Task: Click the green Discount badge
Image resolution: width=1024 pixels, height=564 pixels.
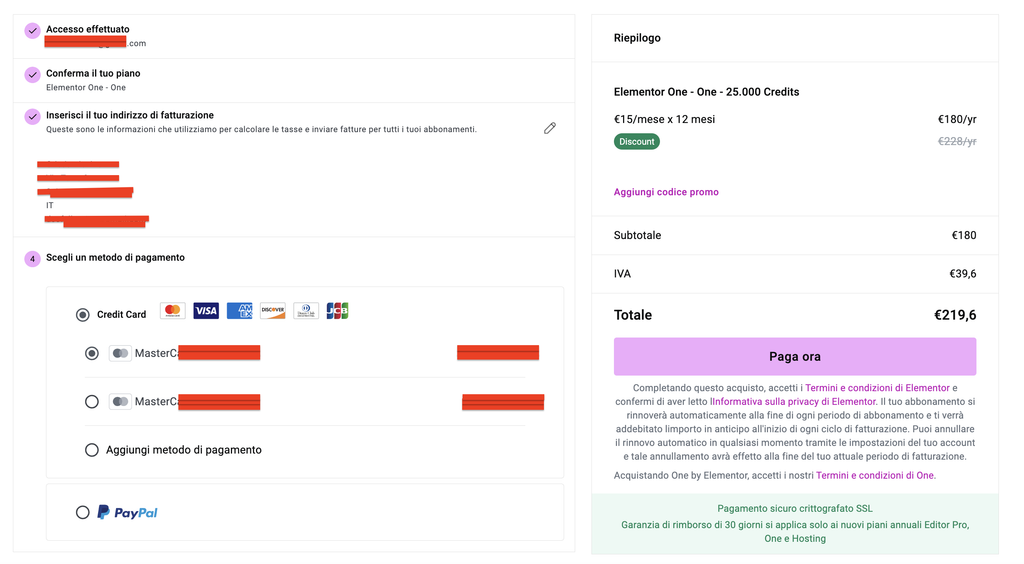Action: (x=637, y=142)
